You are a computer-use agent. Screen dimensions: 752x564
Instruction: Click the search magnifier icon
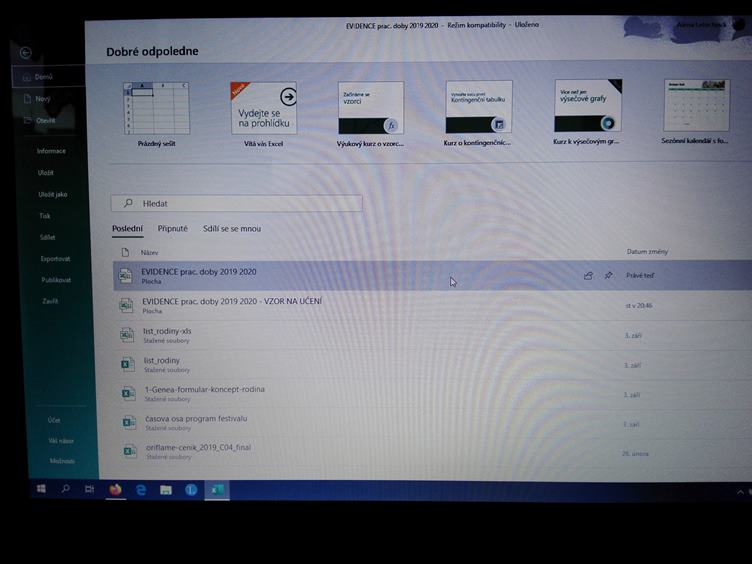[128, 203]
